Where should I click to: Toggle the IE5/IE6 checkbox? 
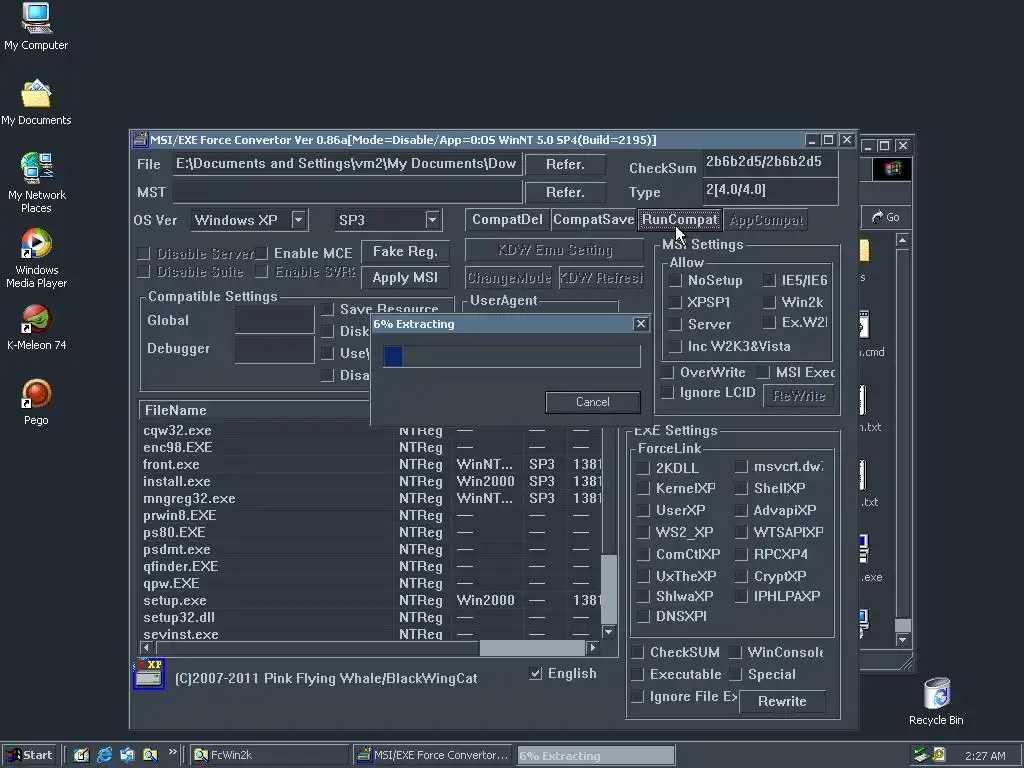click(769, 280)
